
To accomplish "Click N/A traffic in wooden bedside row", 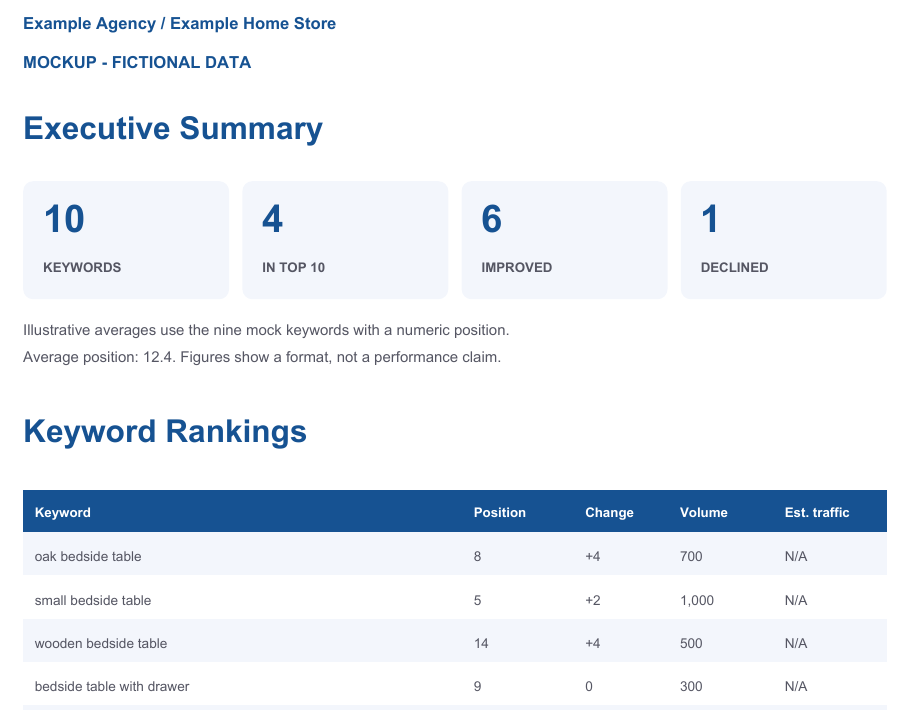I will pos(796,643).
